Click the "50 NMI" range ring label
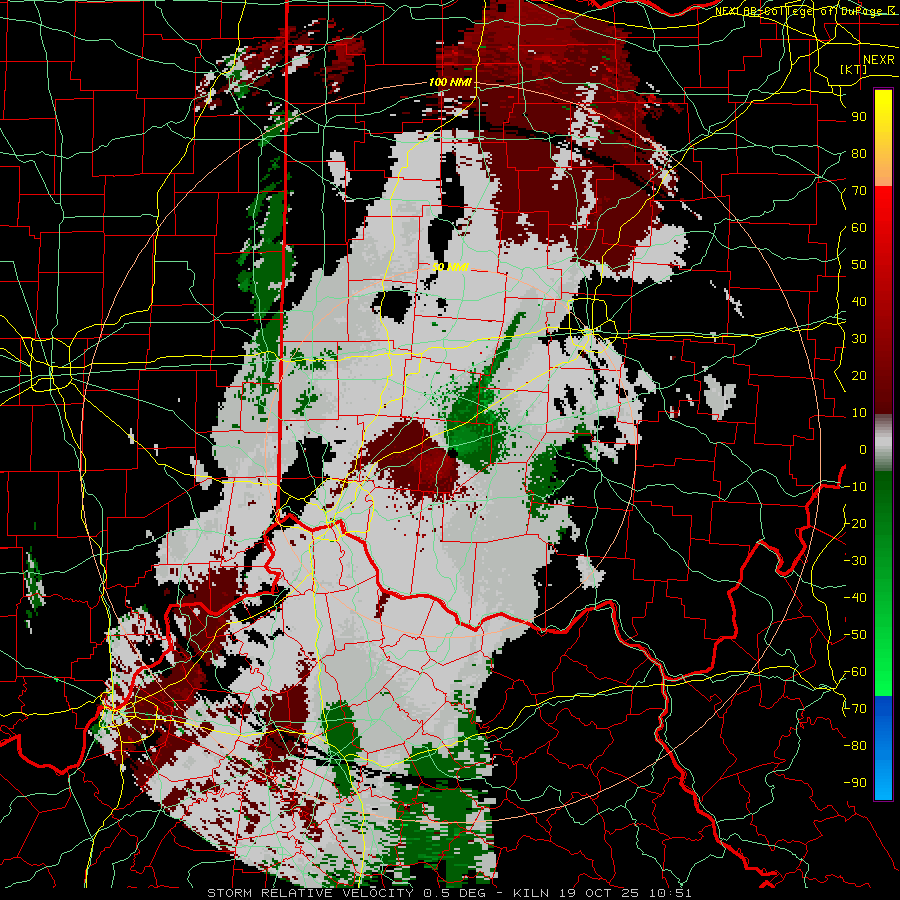 pos(451,267)
